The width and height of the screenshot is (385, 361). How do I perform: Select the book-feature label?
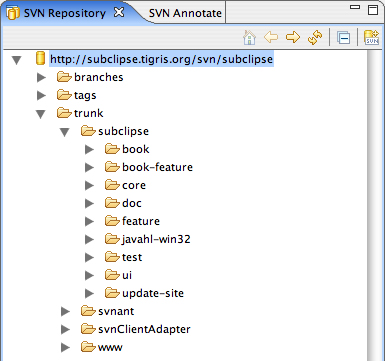(x=157, y=167)
